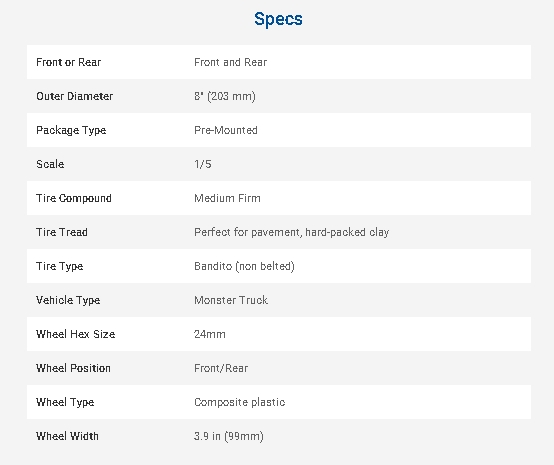Click the Front and Rear value
The height and width of the screenshot is (465, 554).
click(x=230, y=62)
